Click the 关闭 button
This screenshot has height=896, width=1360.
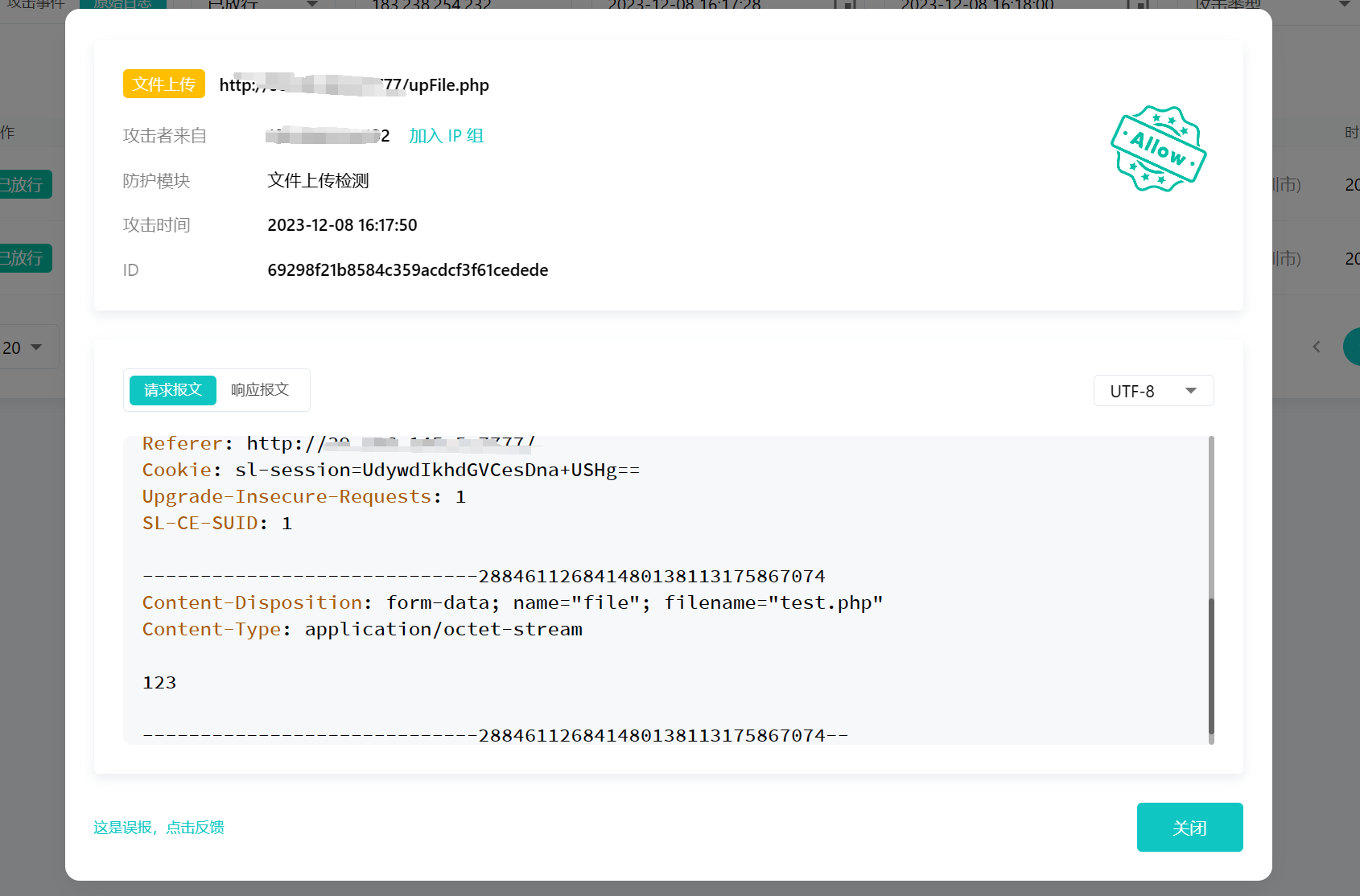click(1189, 827)
